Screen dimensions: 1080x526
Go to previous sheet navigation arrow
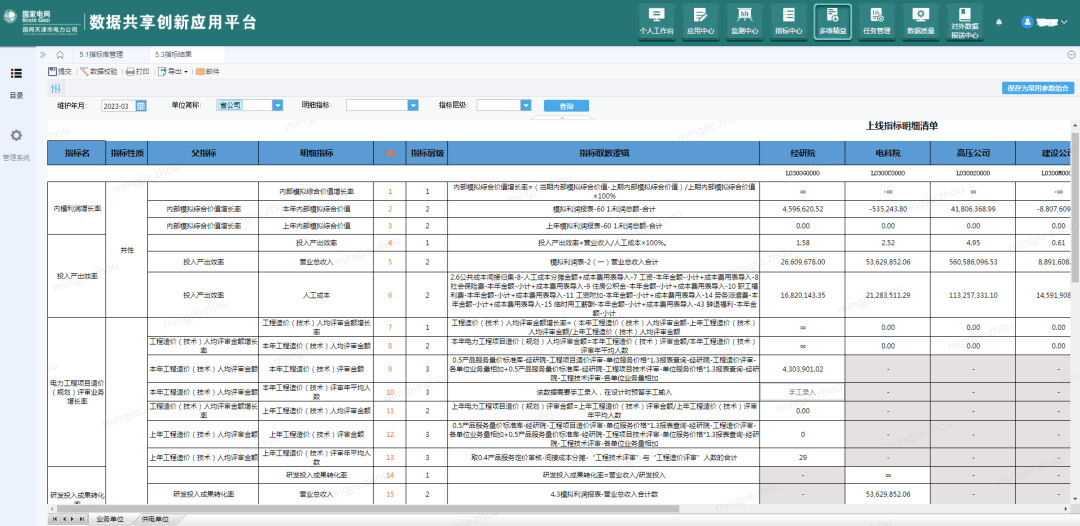click(64, 518)
